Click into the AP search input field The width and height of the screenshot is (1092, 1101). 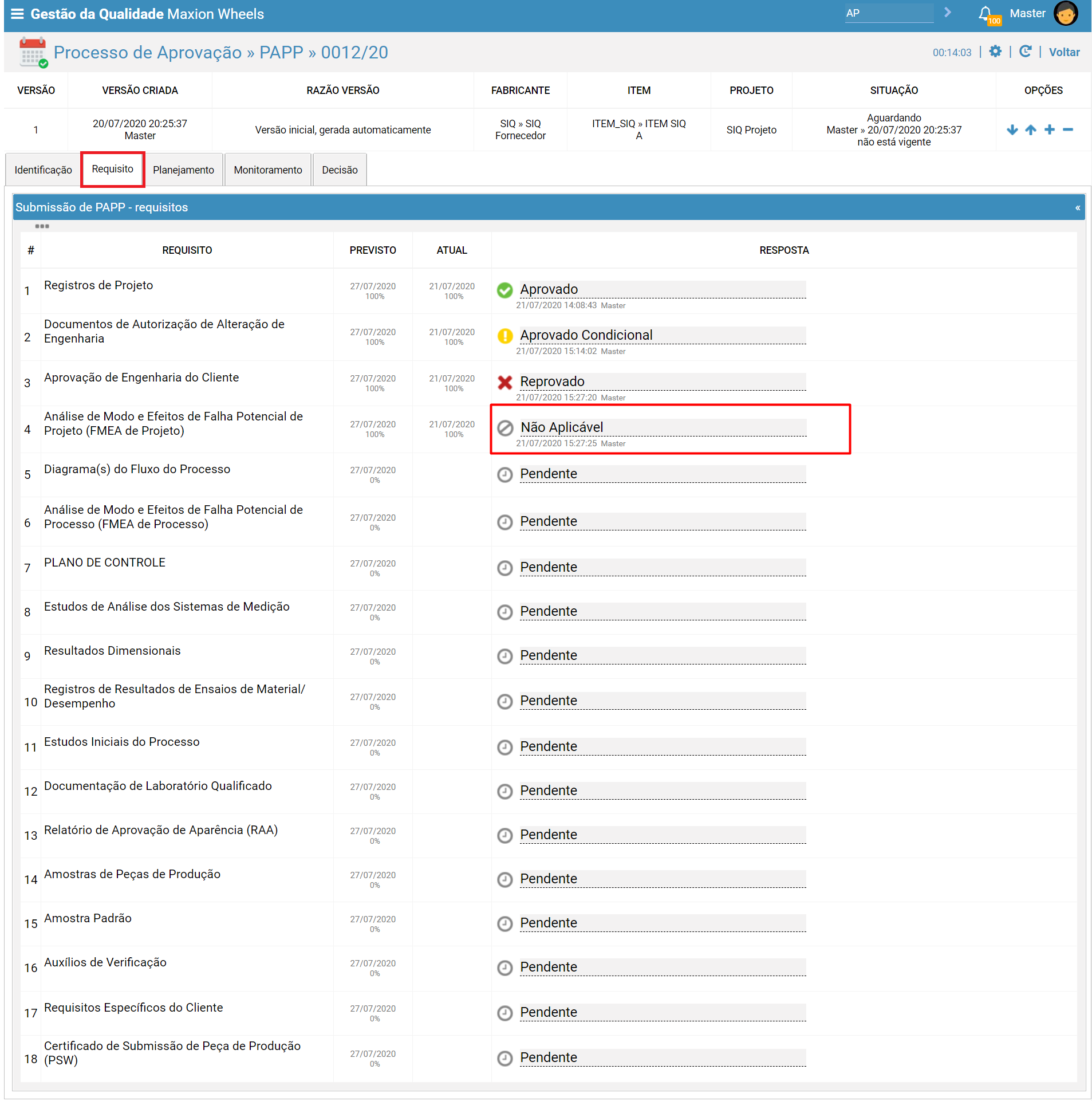click(889, 13)
